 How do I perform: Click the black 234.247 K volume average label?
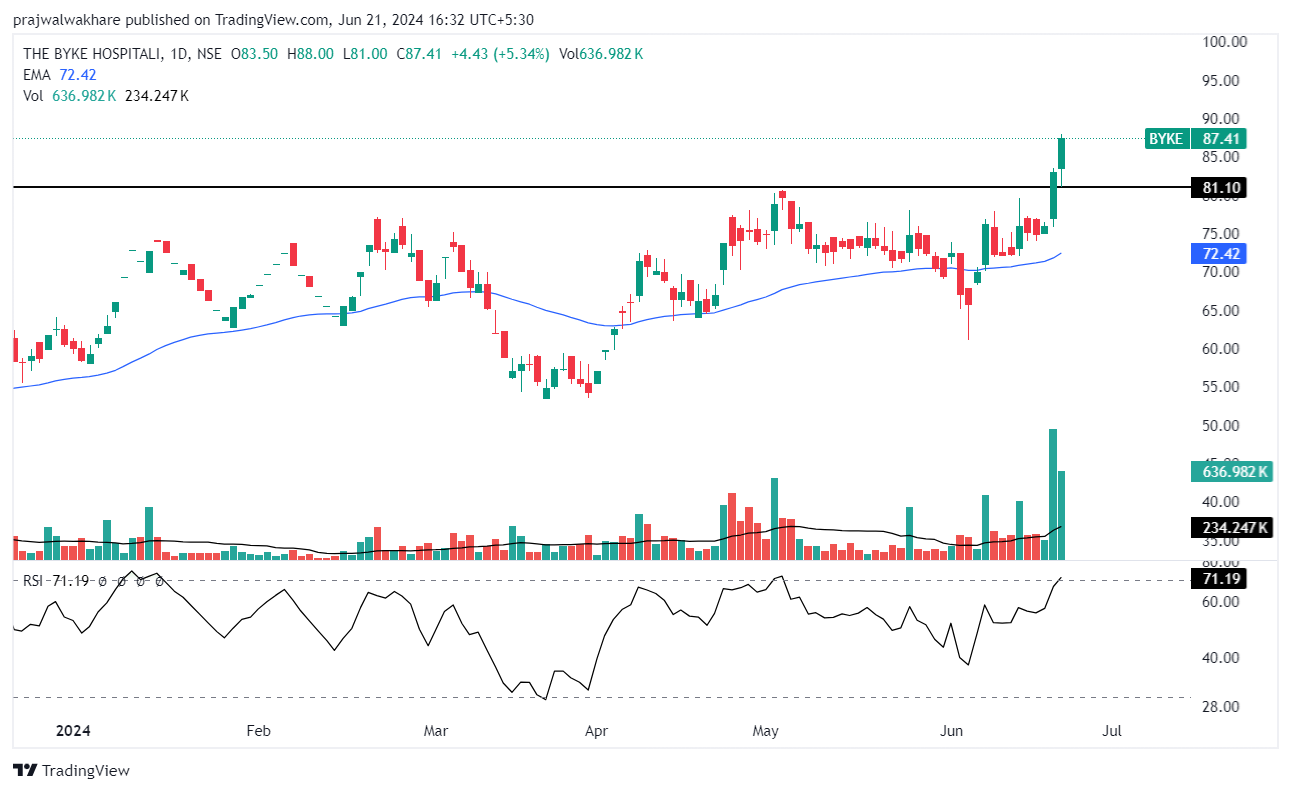(x=1230, y=528)
